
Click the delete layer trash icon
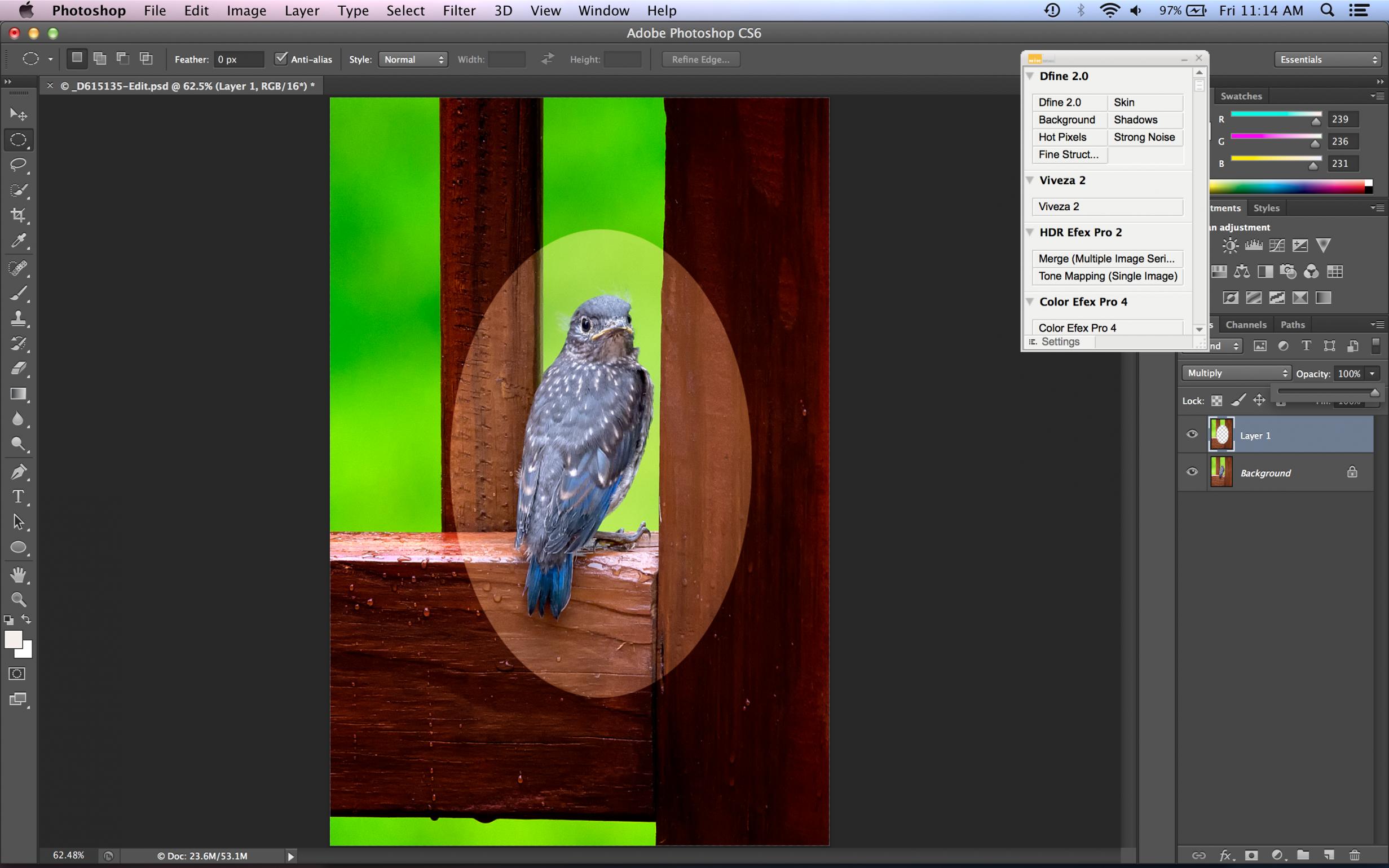point(1355,856)
